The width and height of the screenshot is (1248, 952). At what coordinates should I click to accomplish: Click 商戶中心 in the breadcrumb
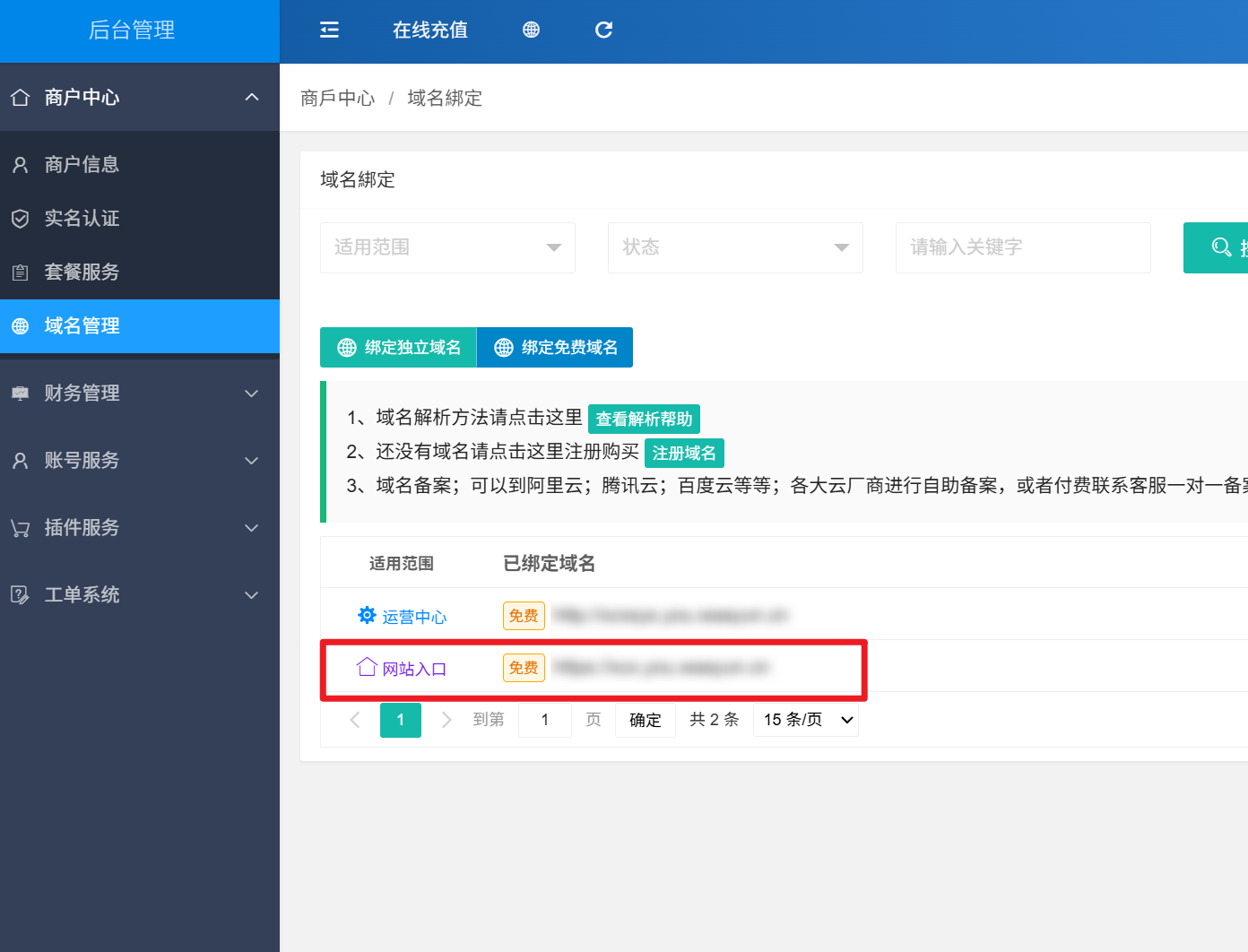[338, 98]
